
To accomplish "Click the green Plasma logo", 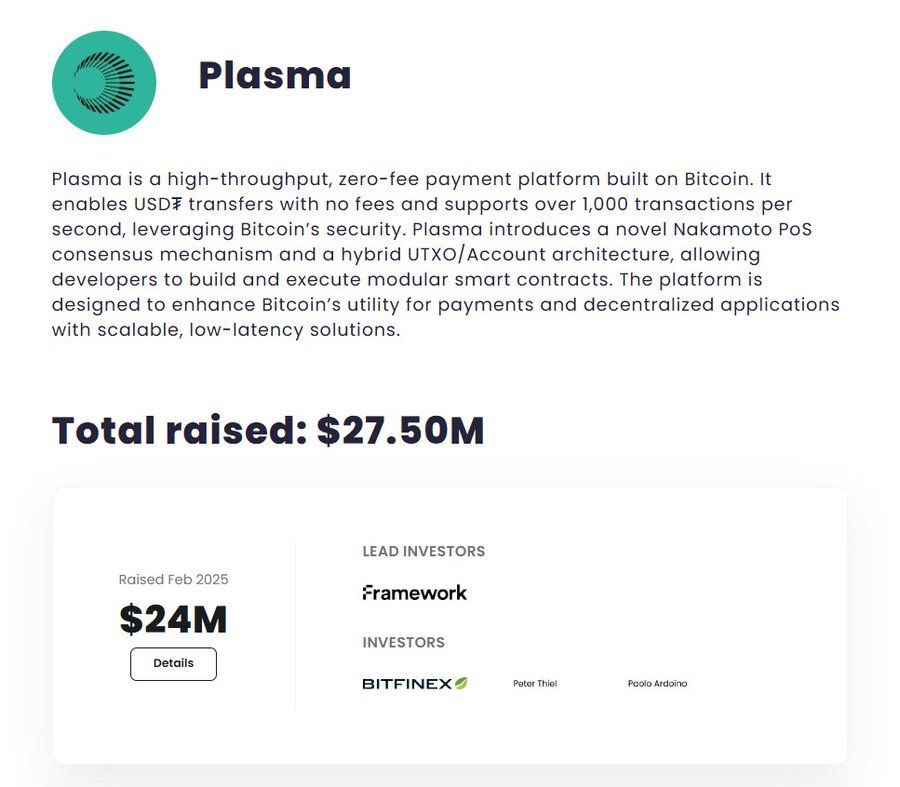I will 104,83.
